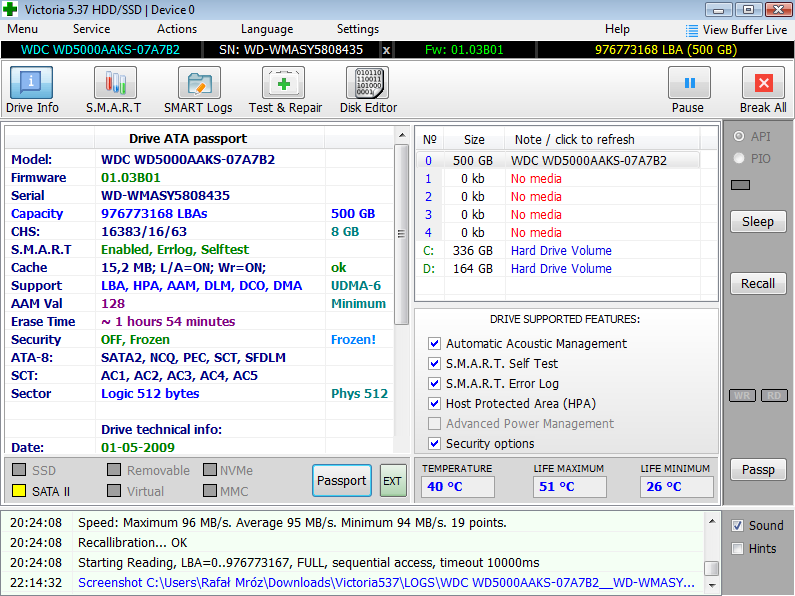Open the Service menu
The image size is (795, 596).
click(x=91, y=29)
